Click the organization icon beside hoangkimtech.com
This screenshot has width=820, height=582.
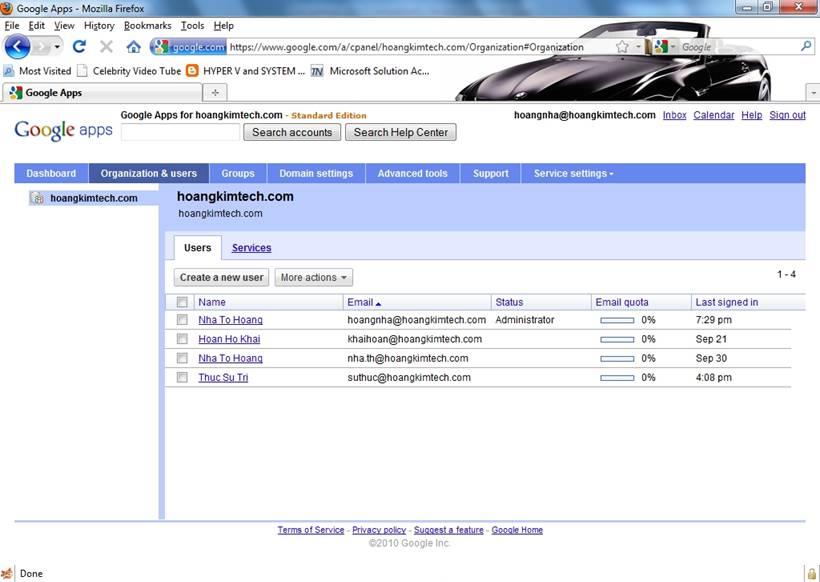pos(37,198)
